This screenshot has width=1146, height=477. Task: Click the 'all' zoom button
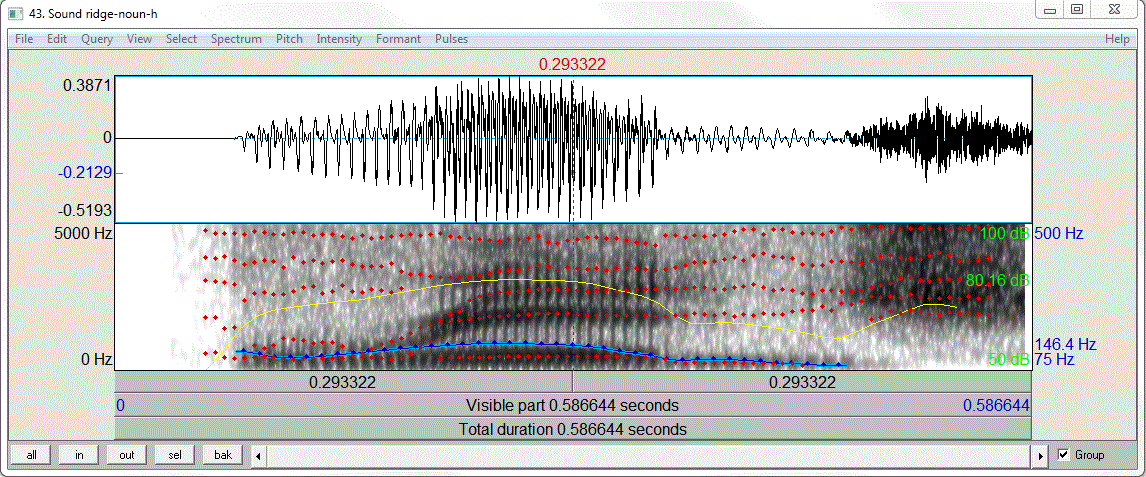coord(31,455)
